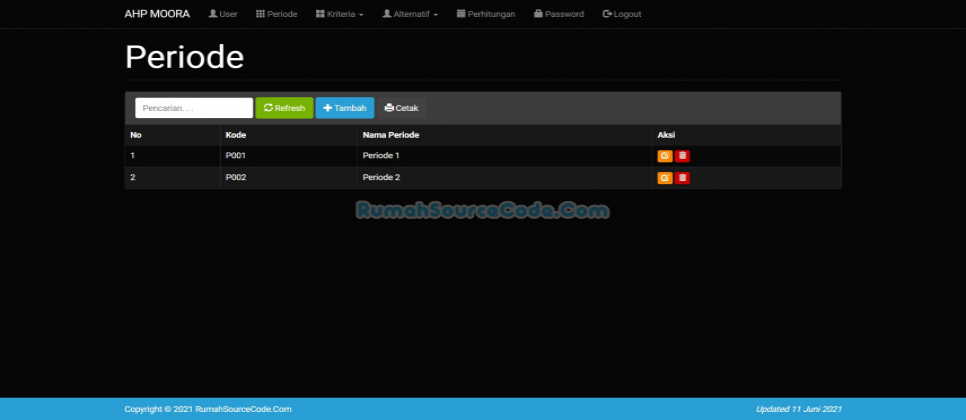Click the edit icon for Periode 2

pos(664,178)
